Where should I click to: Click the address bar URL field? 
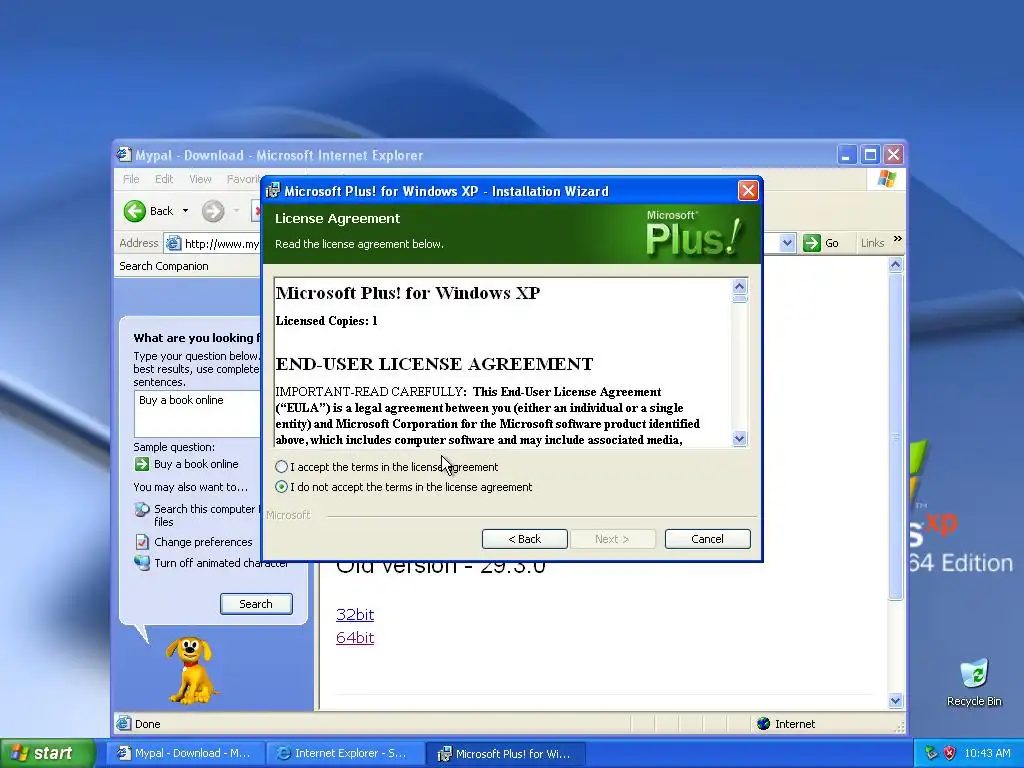[222, 244]
